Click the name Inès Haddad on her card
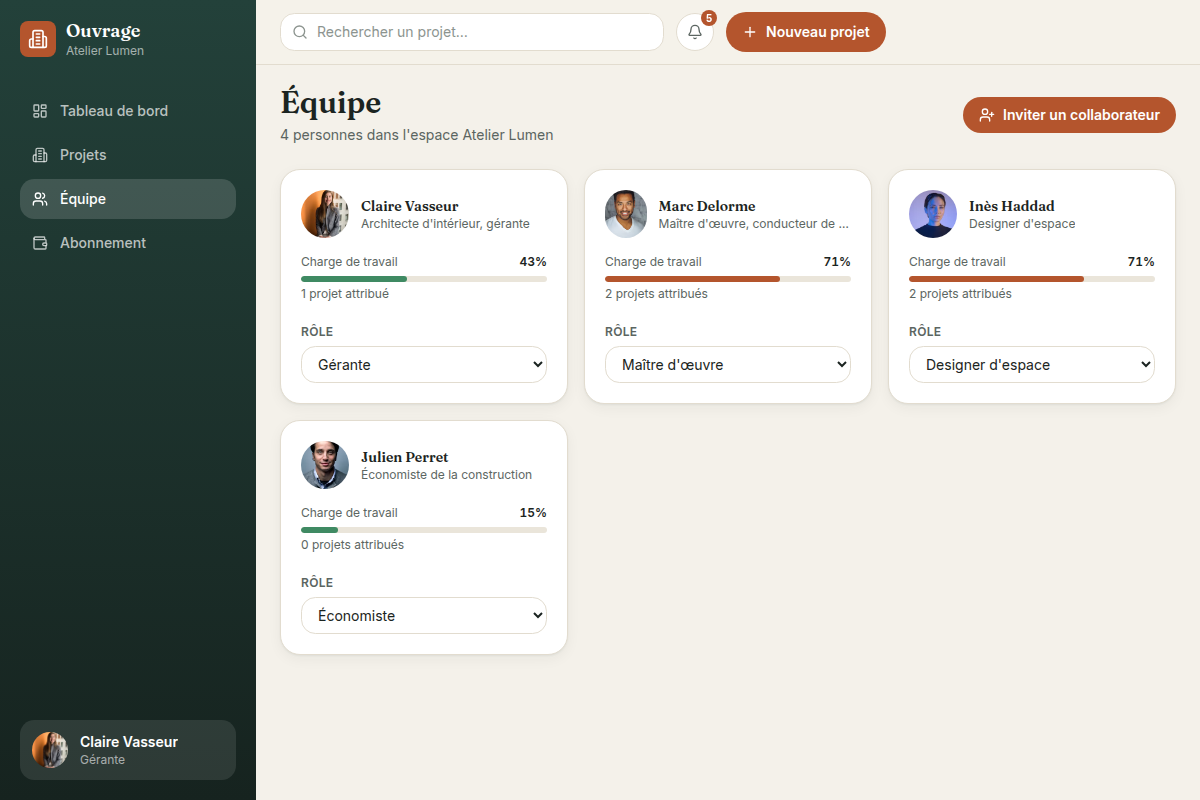Screen dimensions: 1200x800 (x=1012, y=206)
